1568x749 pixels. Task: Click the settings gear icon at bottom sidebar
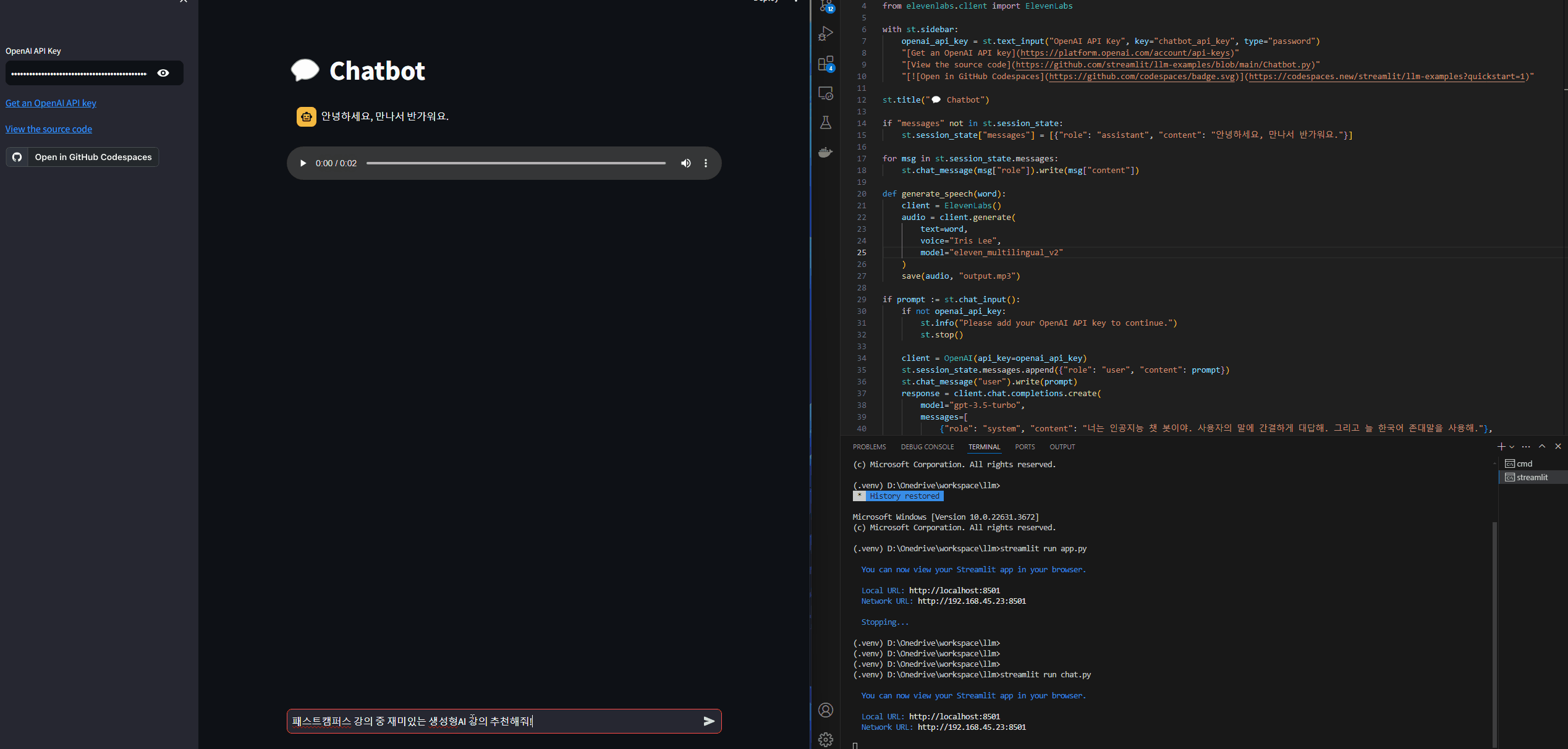(826, 739)
